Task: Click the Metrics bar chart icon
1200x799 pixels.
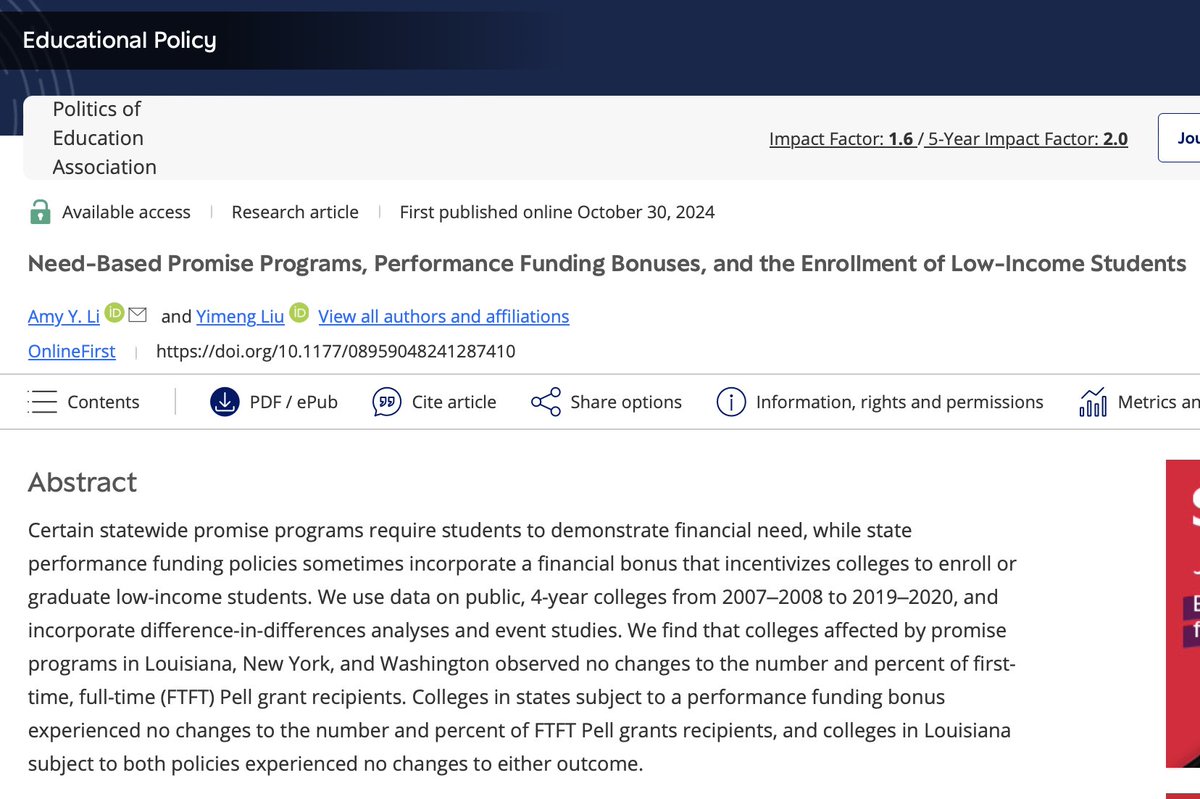Action: click(x=1093, y=402)
